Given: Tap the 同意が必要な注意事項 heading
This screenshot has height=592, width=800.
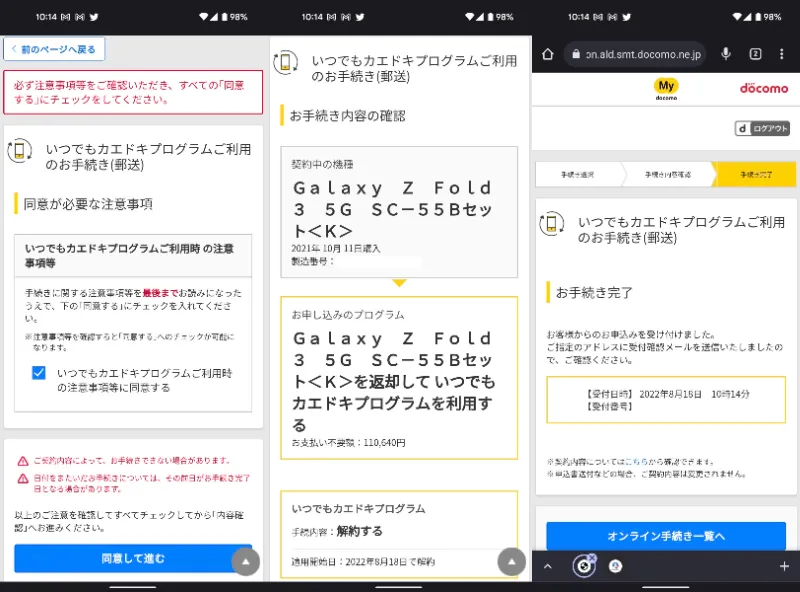Looking at the screenshot, I should pyautogui.click(x=88, y=204).
